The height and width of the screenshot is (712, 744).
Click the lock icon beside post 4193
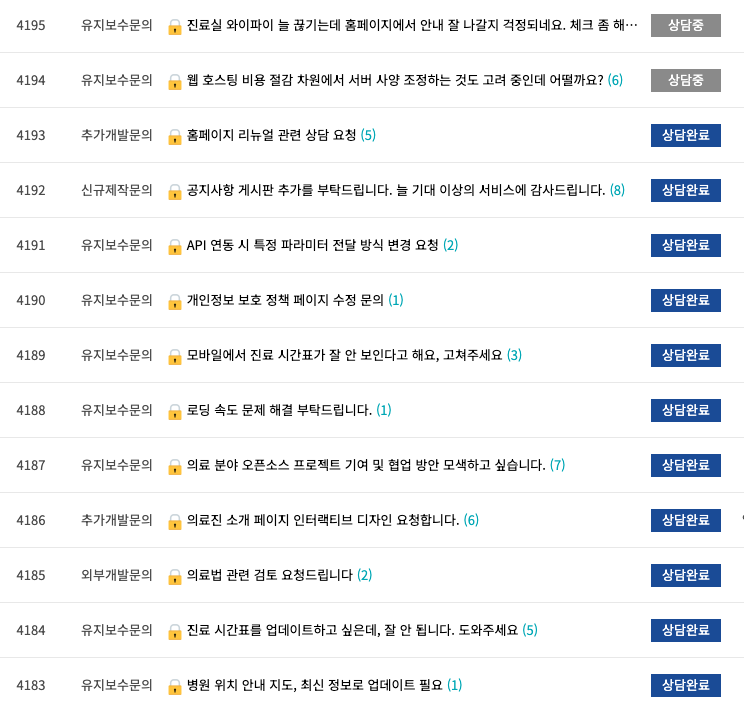[x=175, y=137]
